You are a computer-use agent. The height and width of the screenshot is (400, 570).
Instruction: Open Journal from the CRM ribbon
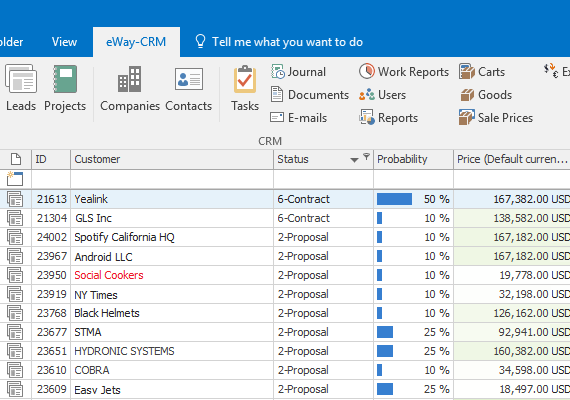click(298, 72)
